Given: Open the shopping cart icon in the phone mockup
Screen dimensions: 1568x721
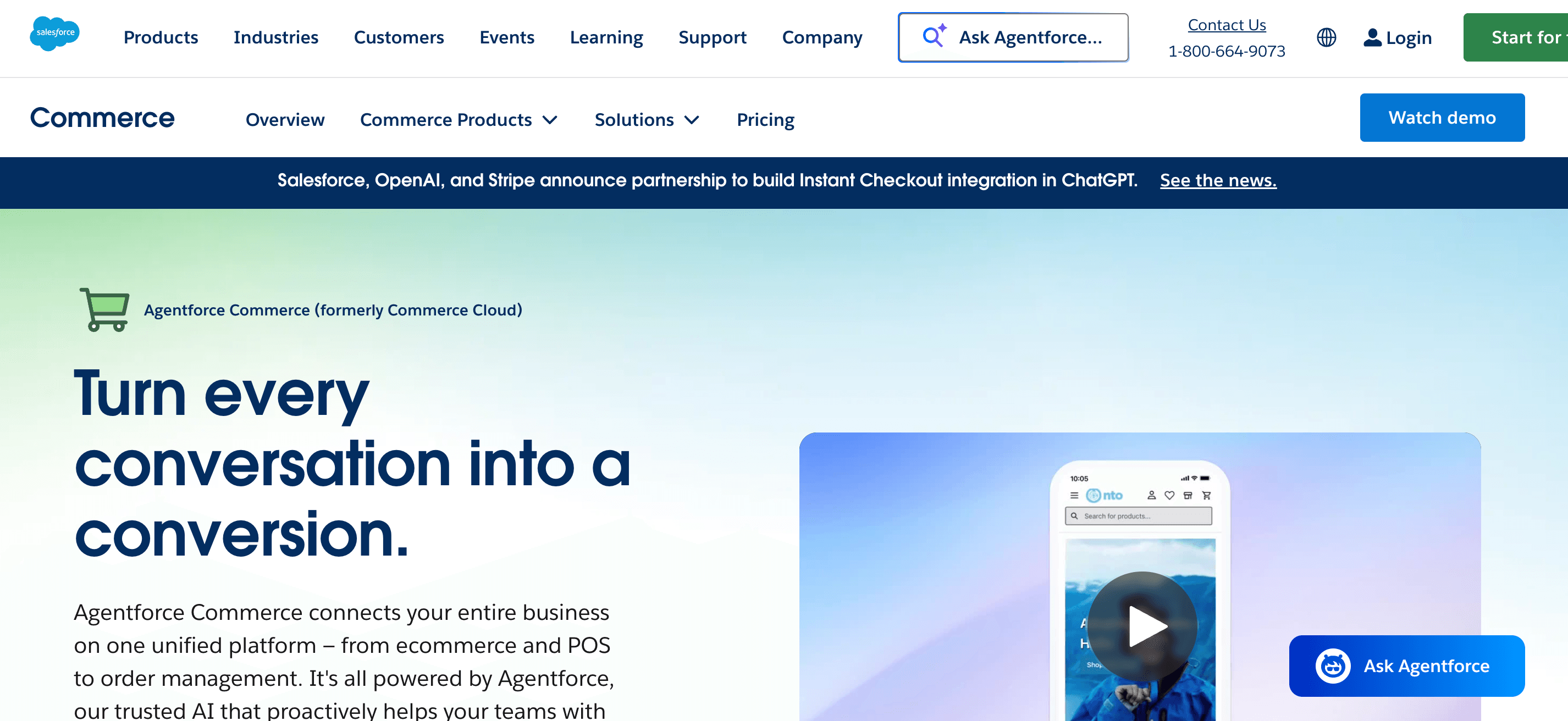Looking at the screenshot, I should [1206, 495].
